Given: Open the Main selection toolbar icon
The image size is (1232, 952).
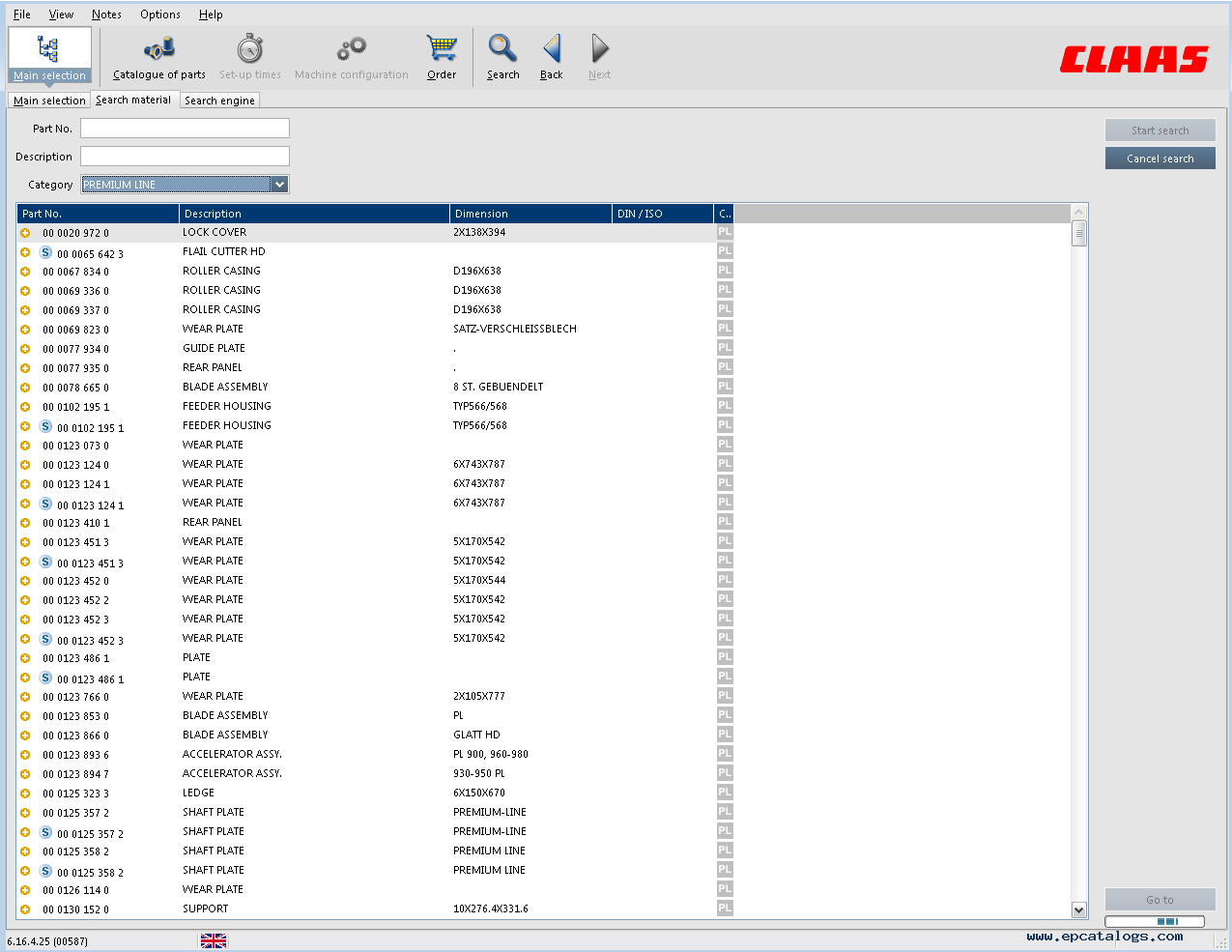Looking at the screenshot, I should 49,56.
